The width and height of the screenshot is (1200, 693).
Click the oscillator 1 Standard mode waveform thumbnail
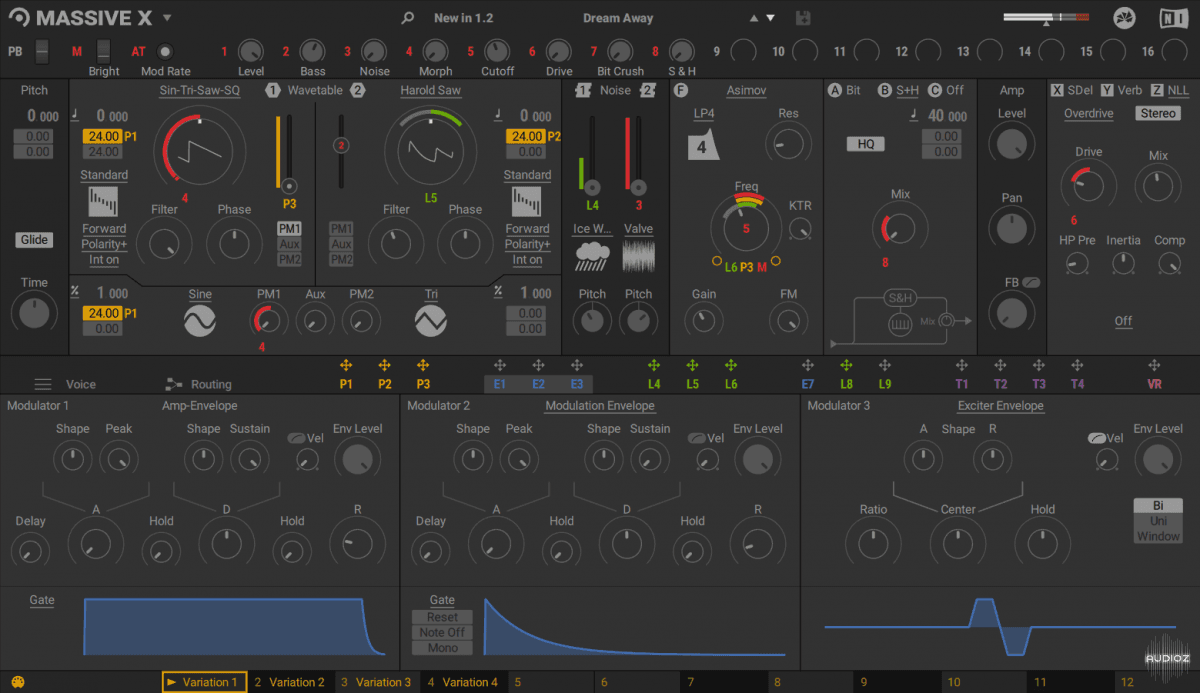coord(104,201)
